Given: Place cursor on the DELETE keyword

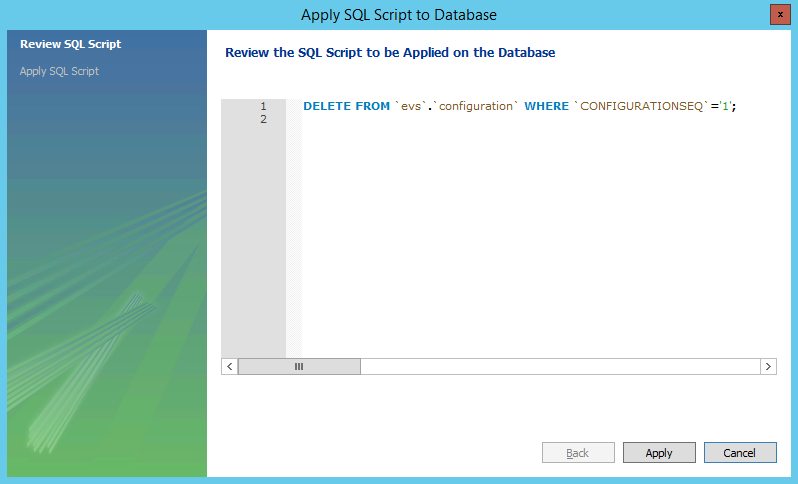Looking at the screenshot, I should (x=327, y=106).
